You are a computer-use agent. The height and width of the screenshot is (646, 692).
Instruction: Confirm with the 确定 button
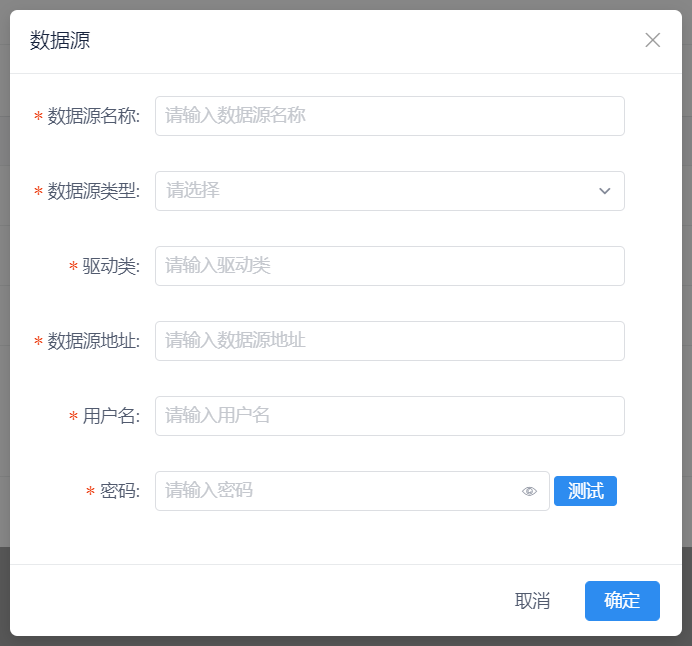coord(622,601)
